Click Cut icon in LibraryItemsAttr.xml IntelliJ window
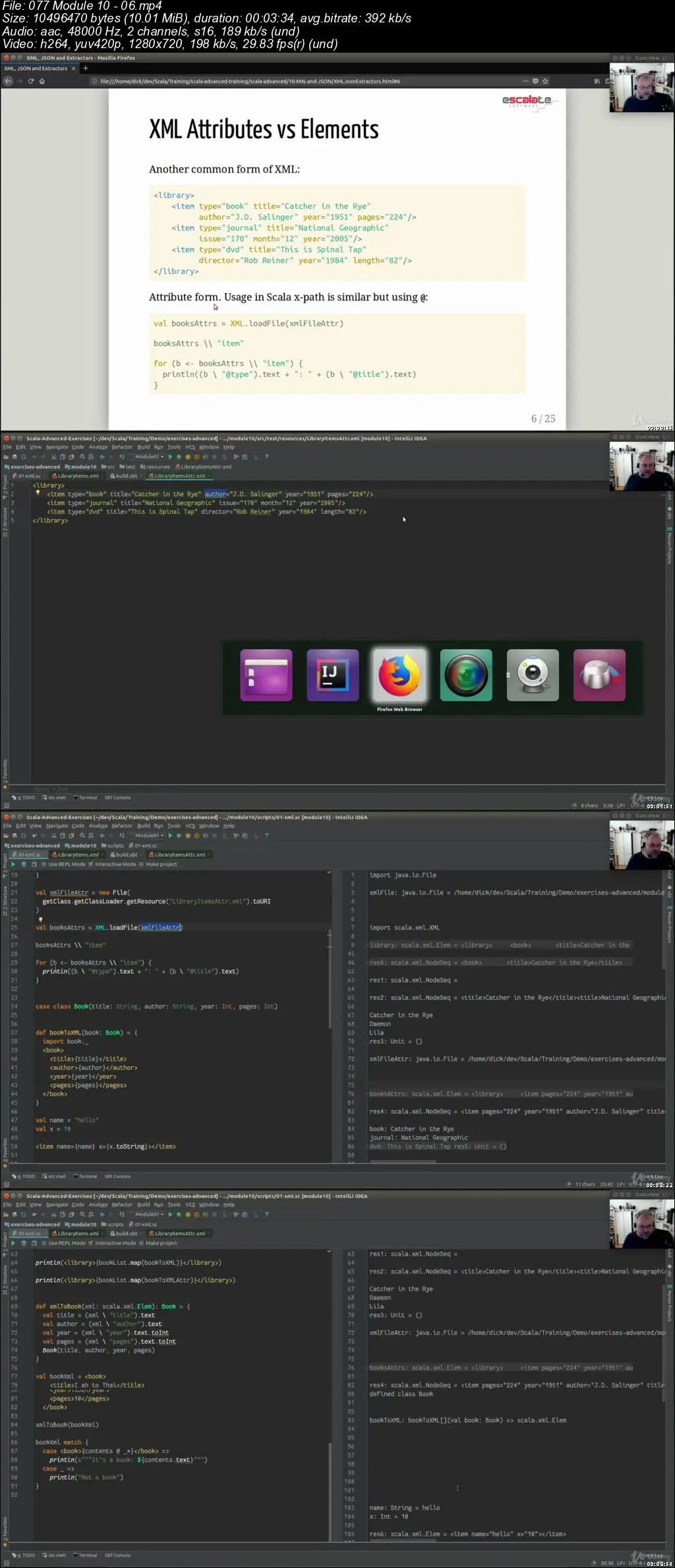This screenshot has width=675, height=1568. coord(54,457)
